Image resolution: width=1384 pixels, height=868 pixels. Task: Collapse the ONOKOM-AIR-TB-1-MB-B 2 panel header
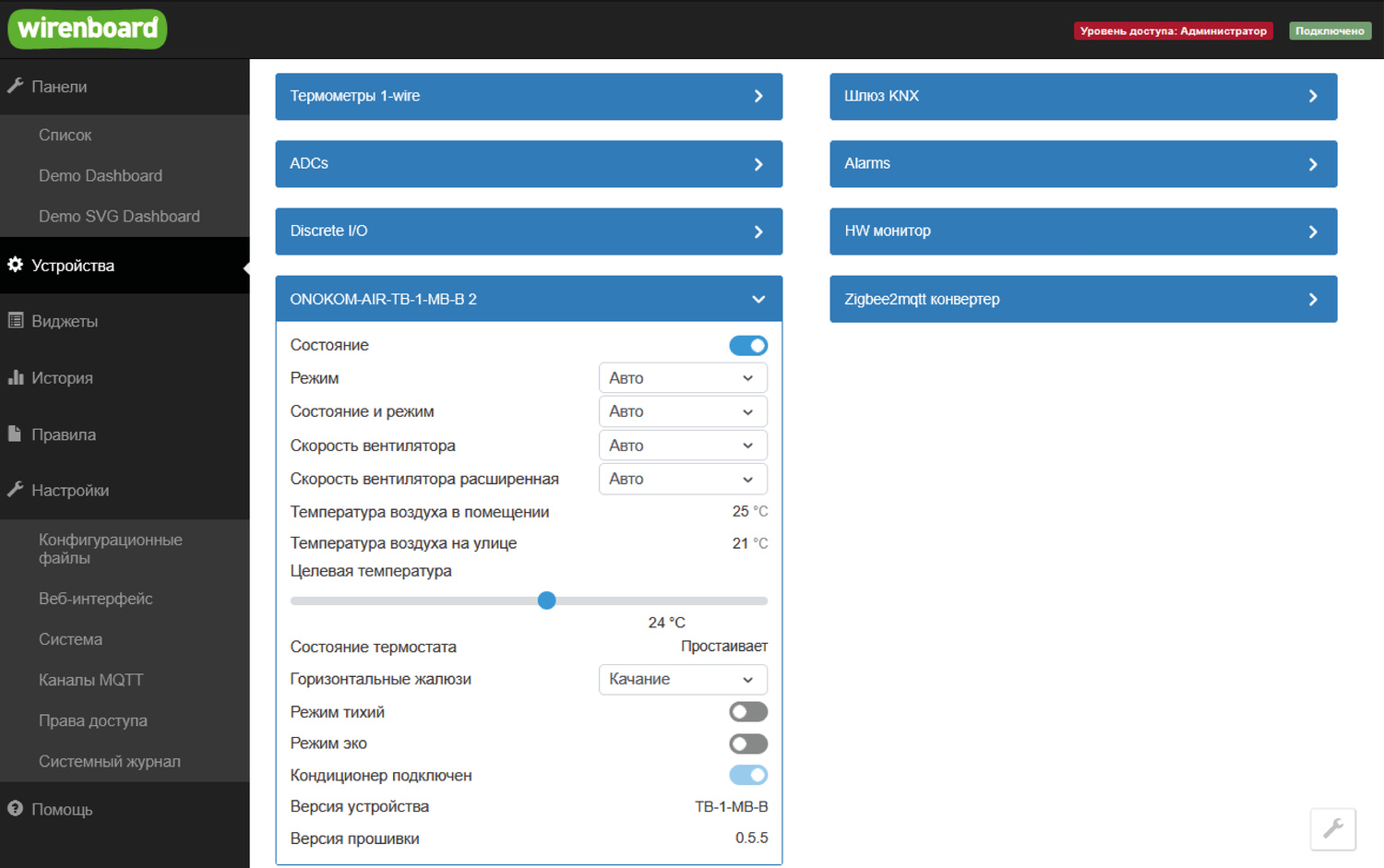(x=529, y=299)
